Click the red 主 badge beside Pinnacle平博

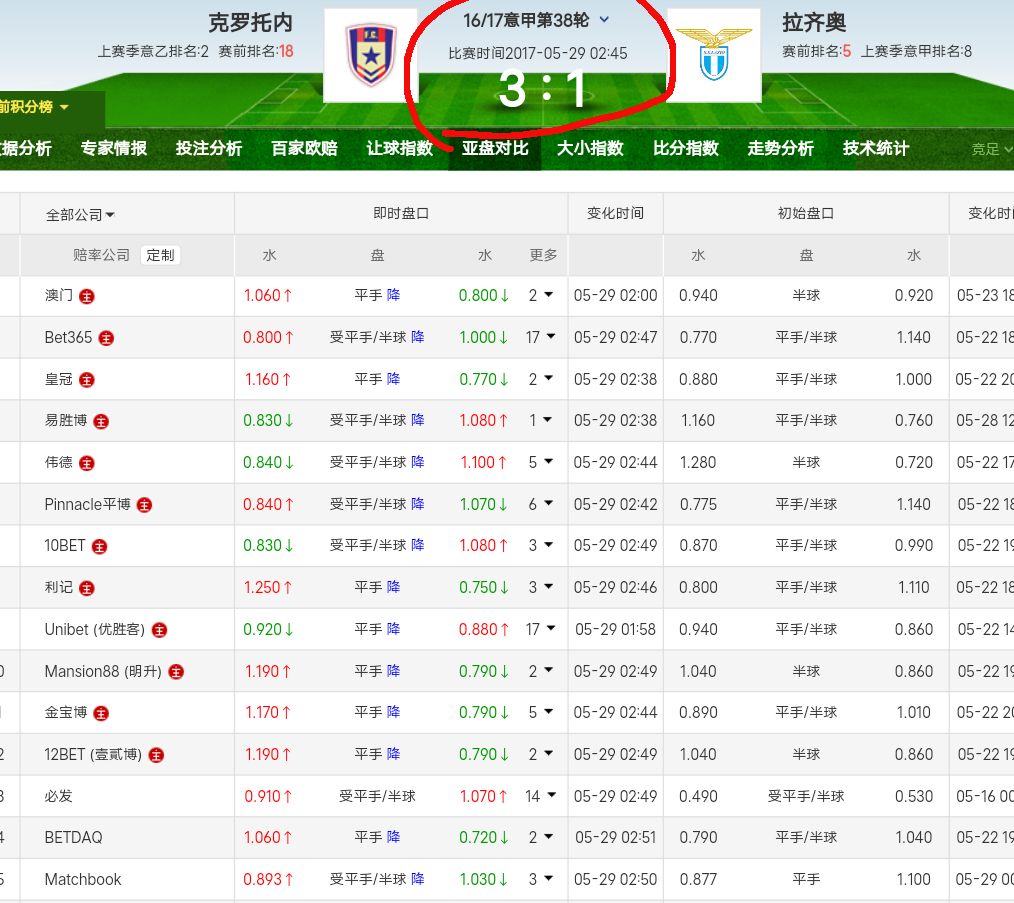(x=145, y=505)
